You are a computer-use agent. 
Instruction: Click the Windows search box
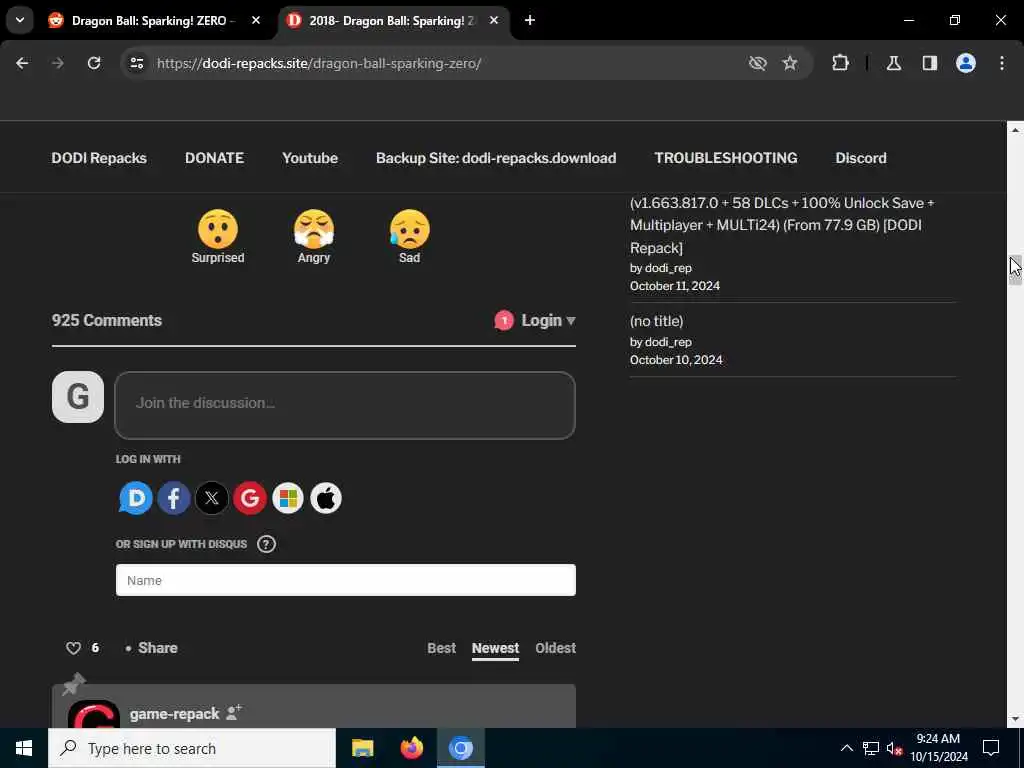(192, 748)
